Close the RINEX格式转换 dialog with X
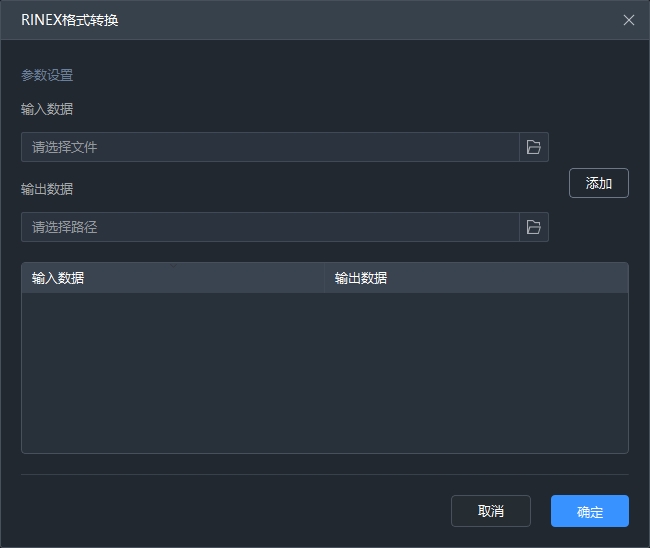Image resolution: width=650 pixels, height=548 pixels. point(629,20)
